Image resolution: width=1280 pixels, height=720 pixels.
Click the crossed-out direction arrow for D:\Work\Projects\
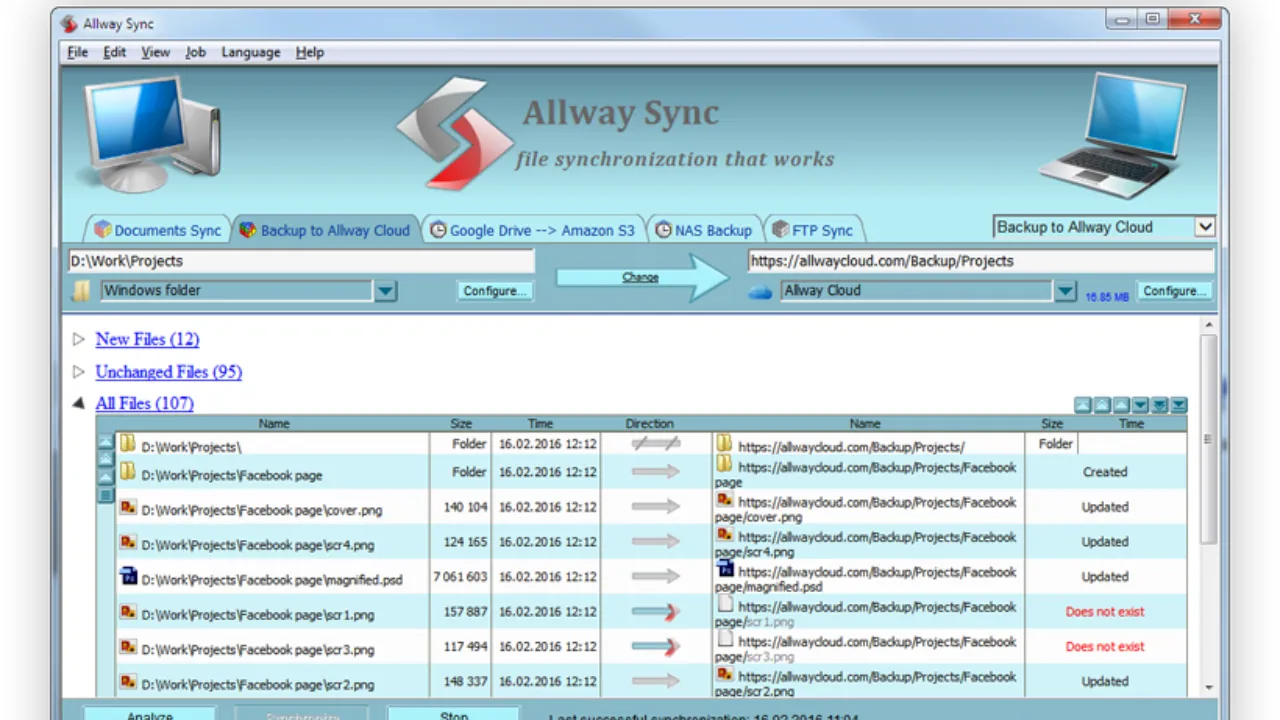coord(656,443)
